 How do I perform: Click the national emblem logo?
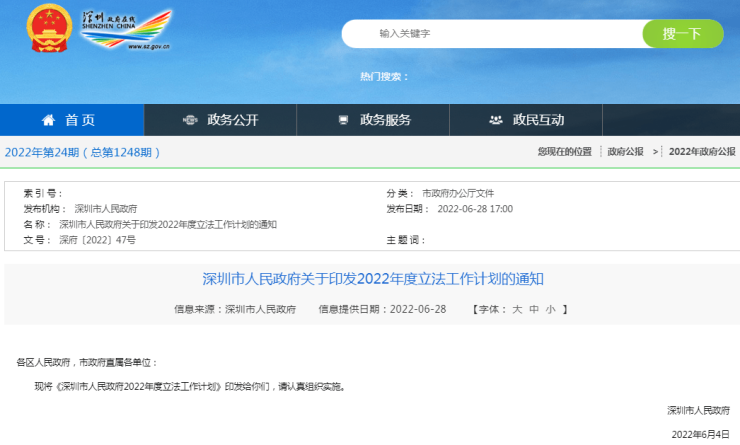coord(49,28)
